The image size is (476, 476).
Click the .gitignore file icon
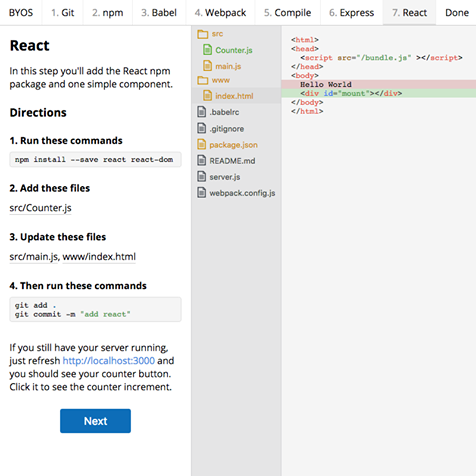202,128
